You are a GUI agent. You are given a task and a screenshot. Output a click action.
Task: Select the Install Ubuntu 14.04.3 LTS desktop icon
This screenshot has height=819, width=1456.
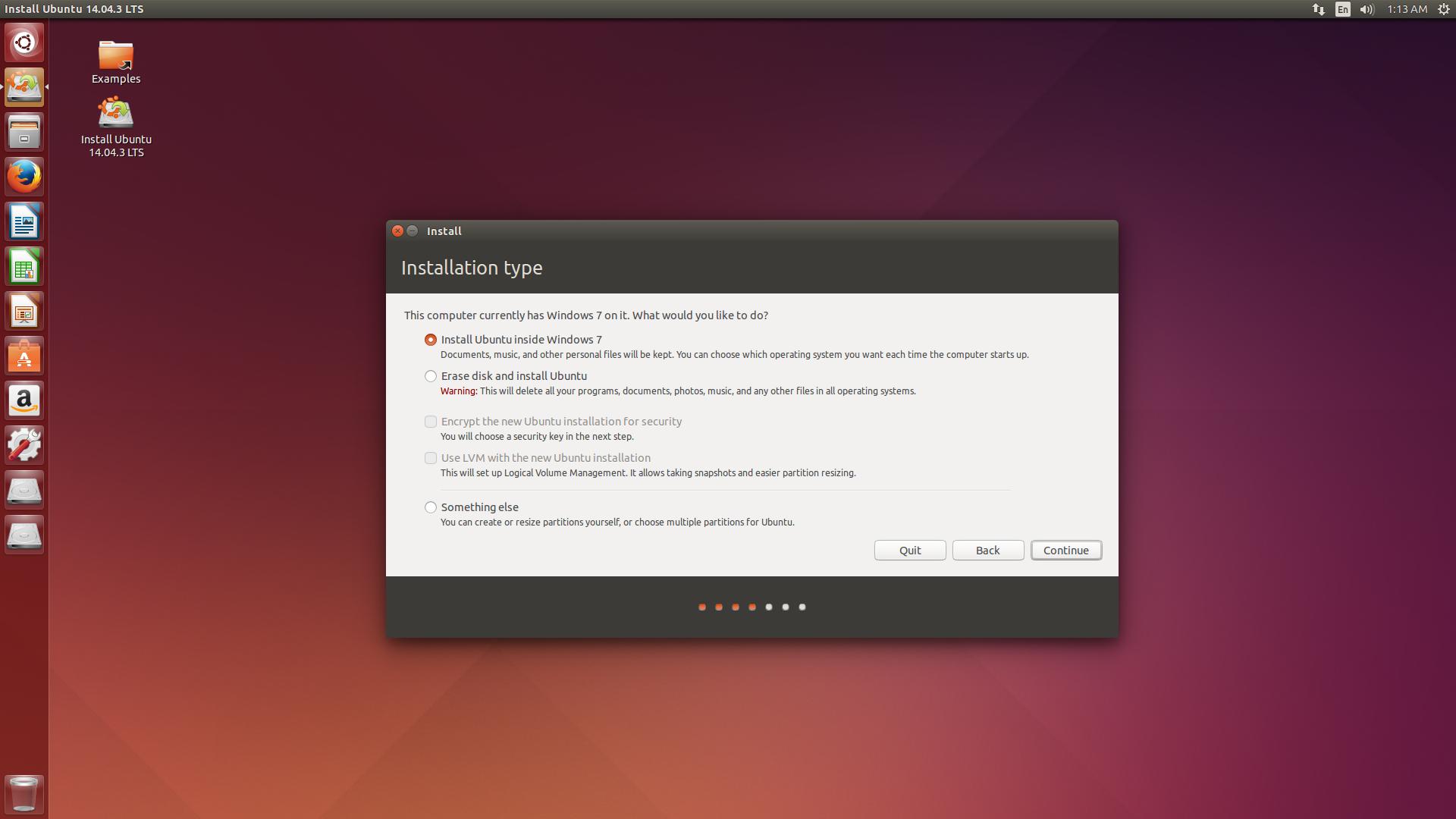pyautogui.click(x=116, y=127)
